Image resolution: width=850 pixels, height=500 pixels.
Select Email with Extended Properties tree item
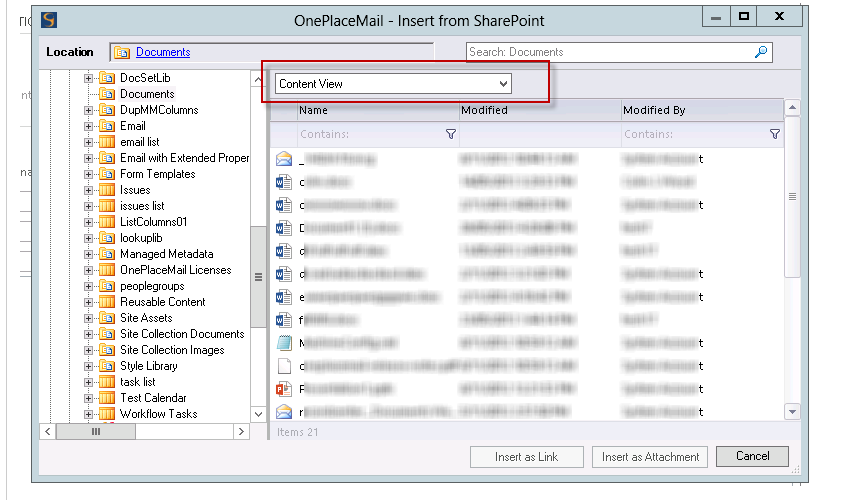[184, 158]
